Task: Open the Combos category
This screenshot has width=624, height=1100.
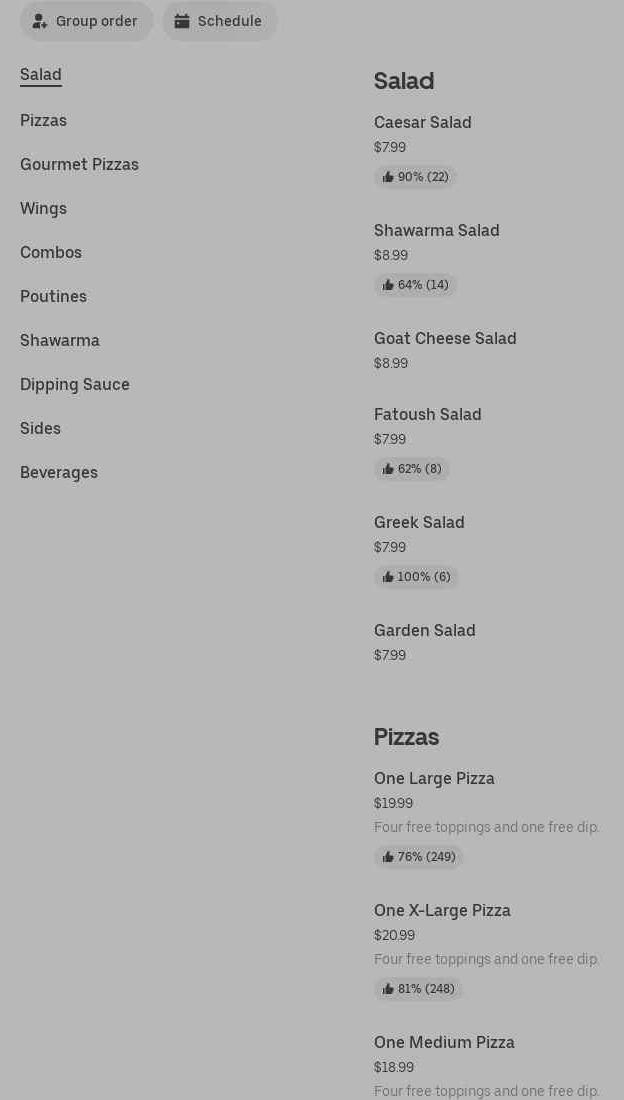Action: click(x=51, y=252)
